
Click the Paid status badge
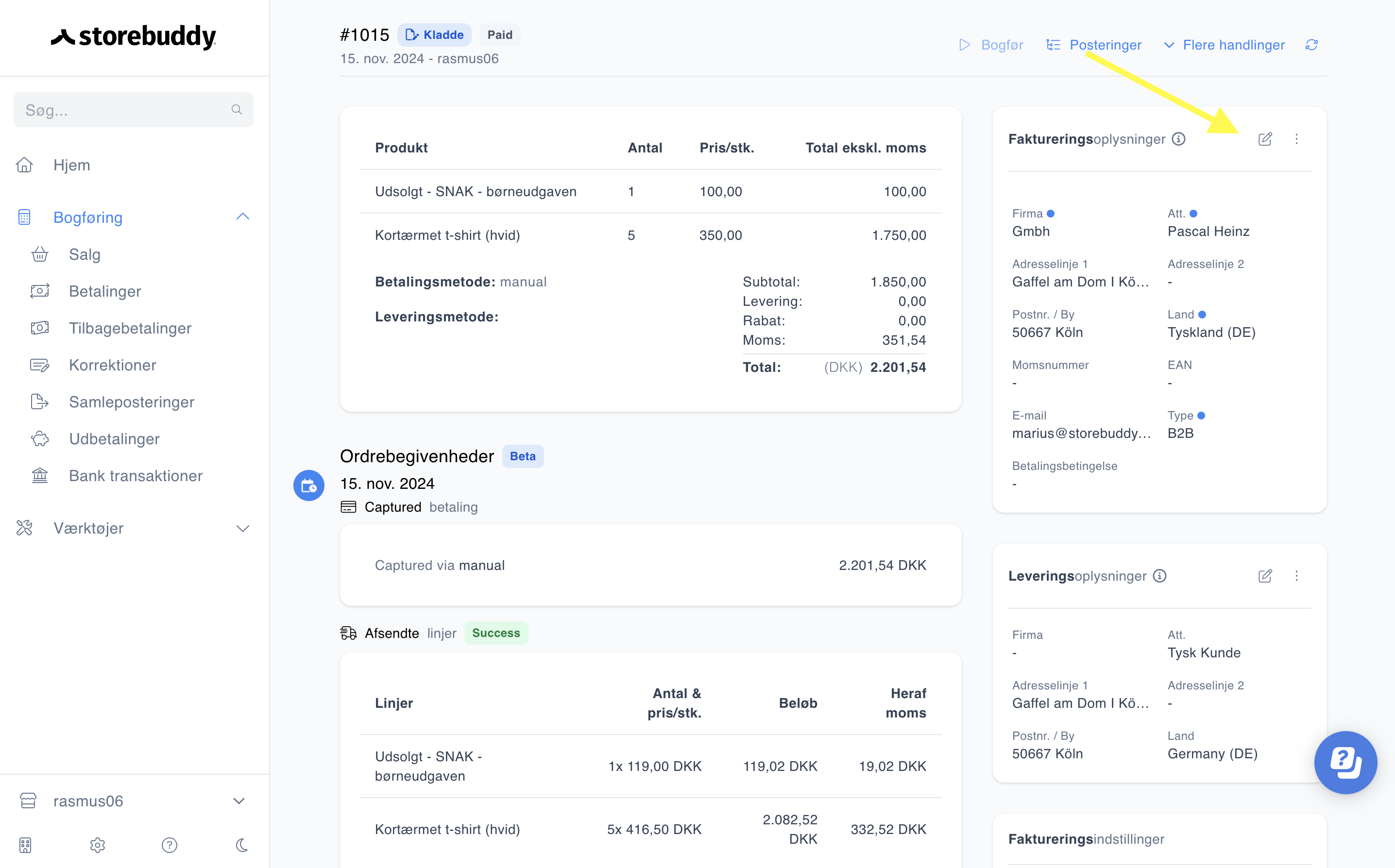[500, 35]
